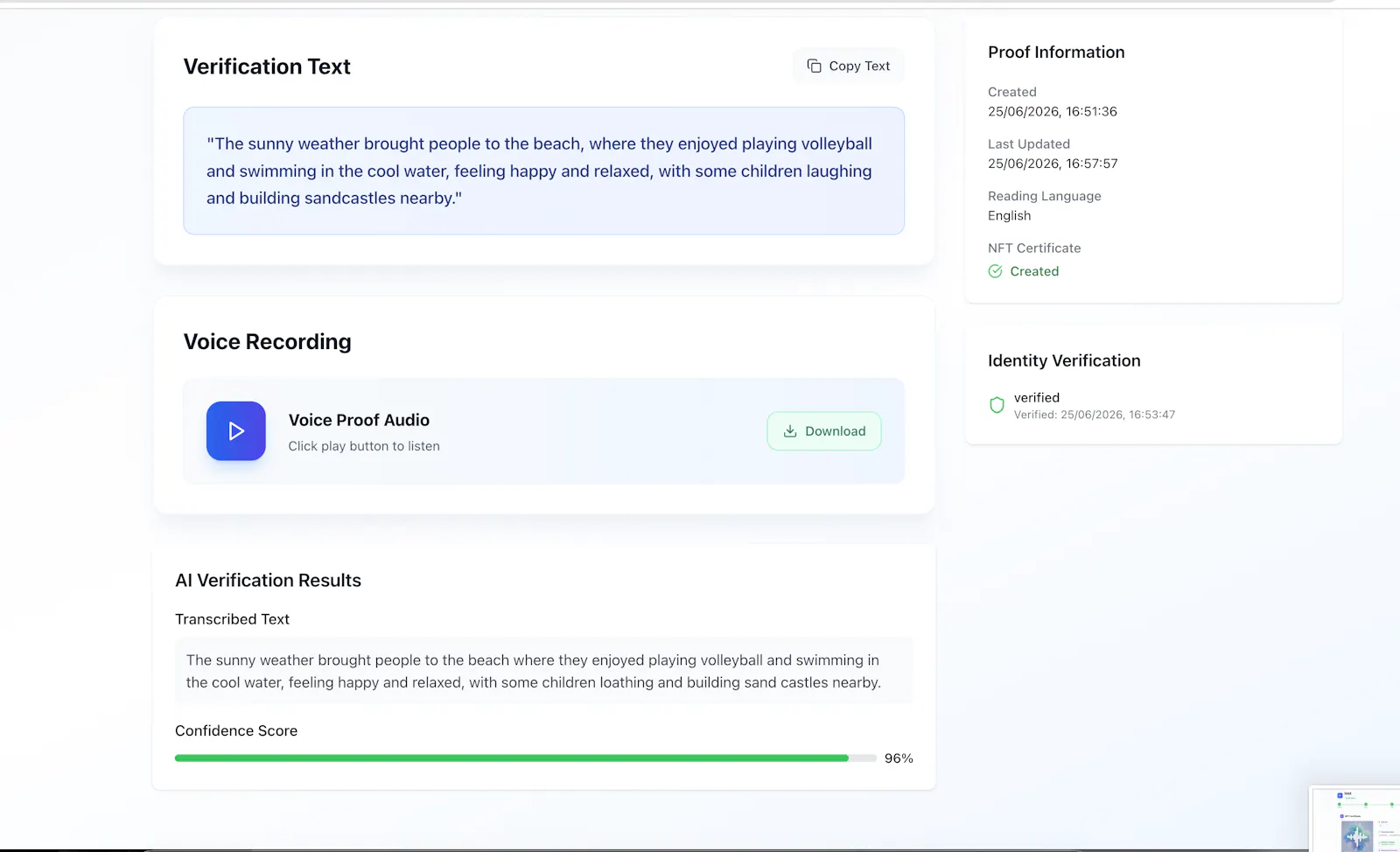Click 'Click play button to listen' hint
This screenshot has width=1400, height=852.
[364, 446]
